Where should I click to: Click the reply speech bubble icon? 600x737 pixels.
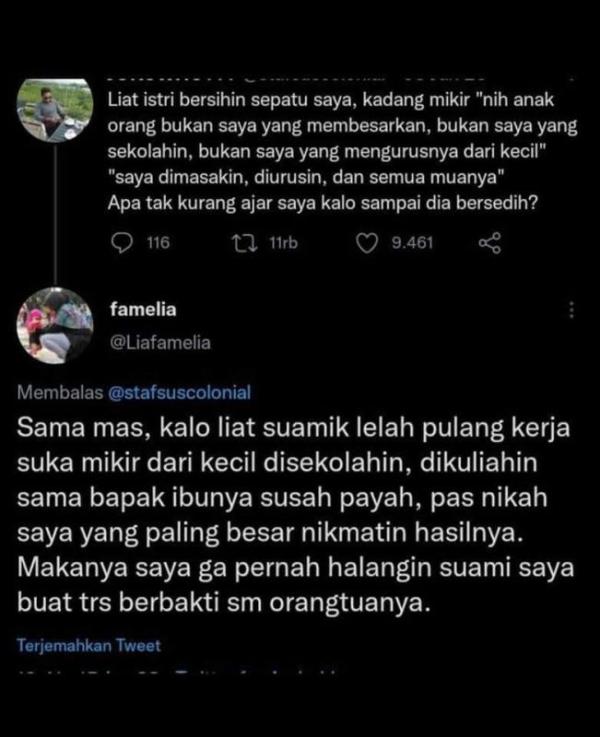tap(122, 243)
